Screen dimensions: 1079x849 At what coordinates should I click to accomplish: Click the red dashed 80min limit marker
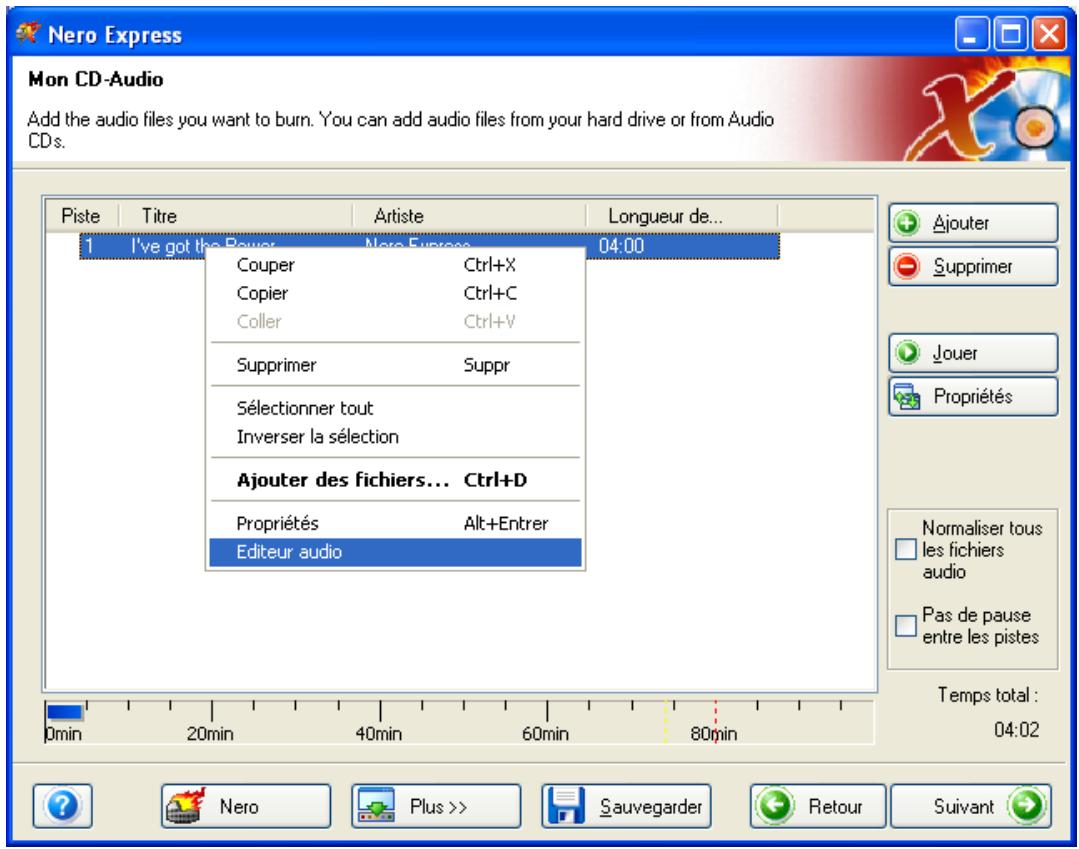[x=716, y=722]
